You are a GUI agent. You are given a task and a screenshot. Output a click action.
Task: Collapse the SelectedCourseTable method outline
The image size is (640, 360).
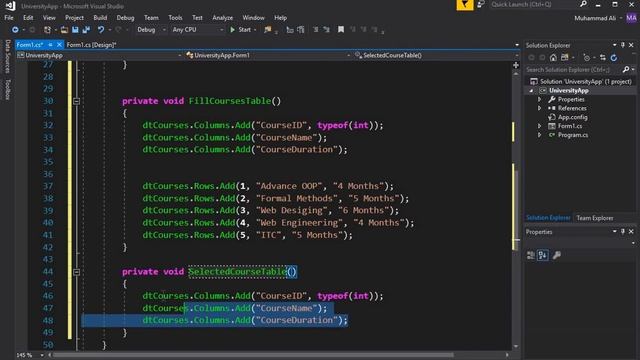pos(76,272)
